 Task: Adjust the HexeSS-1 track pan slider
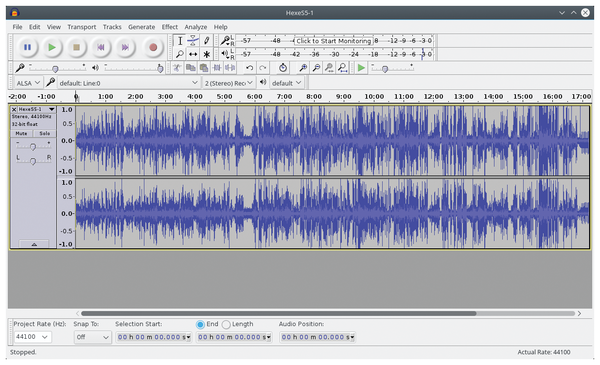pyautogui.click(x=33, y=161)
